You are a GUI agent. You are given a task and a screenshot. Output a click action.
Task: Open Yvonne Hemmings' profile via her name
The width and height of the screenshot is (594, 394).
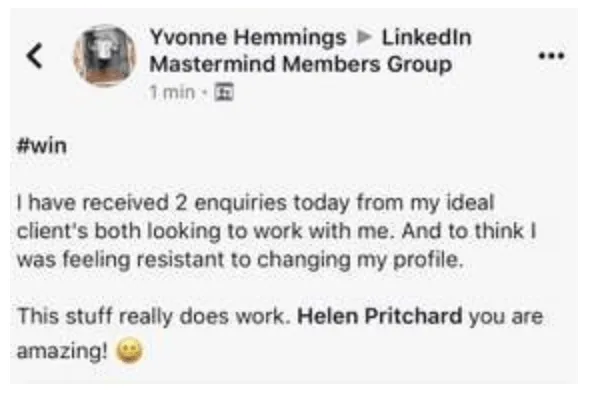tap(248, 37)
